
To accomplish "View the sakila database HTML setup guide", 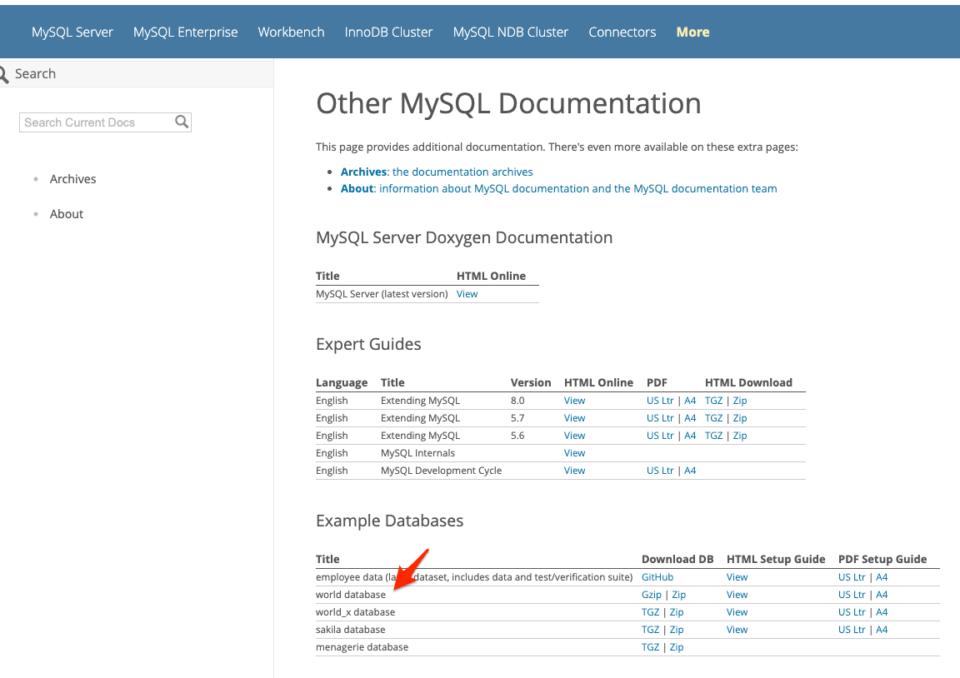I will point(737,630).
